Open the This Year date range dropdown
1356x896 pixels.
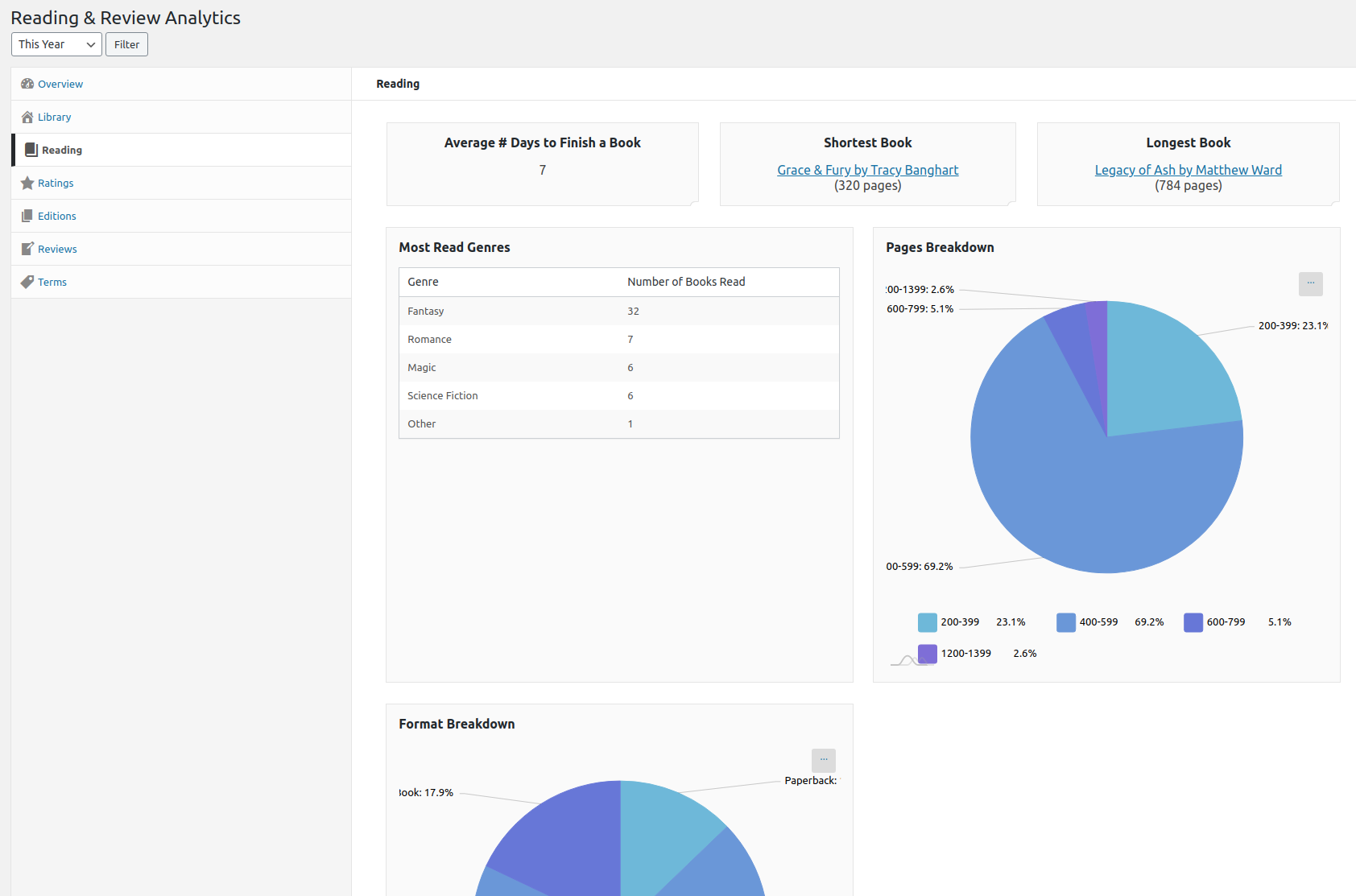56,44
